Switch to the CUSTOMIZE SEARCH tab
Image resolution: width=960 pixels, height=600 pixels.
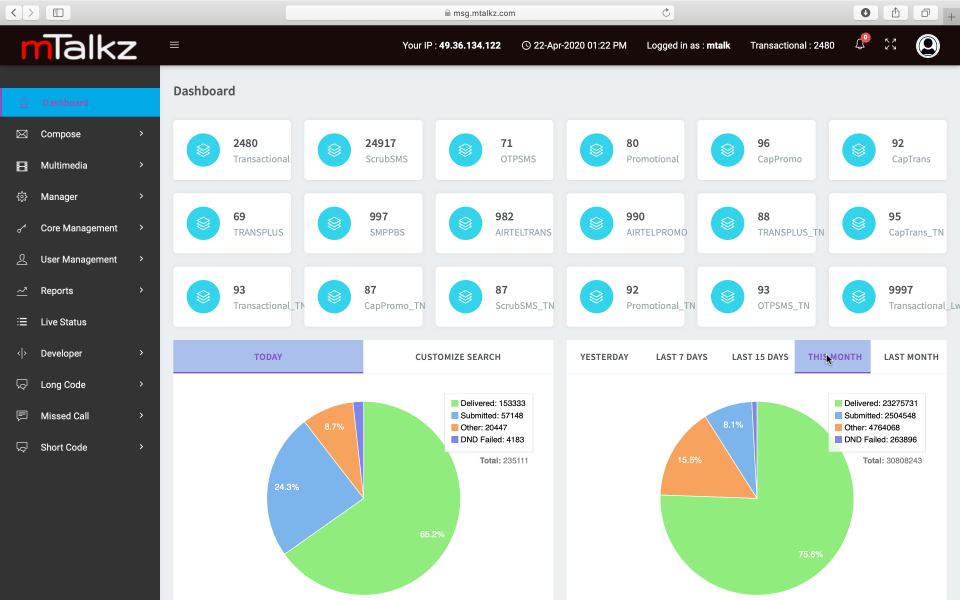tap(458, 356)
